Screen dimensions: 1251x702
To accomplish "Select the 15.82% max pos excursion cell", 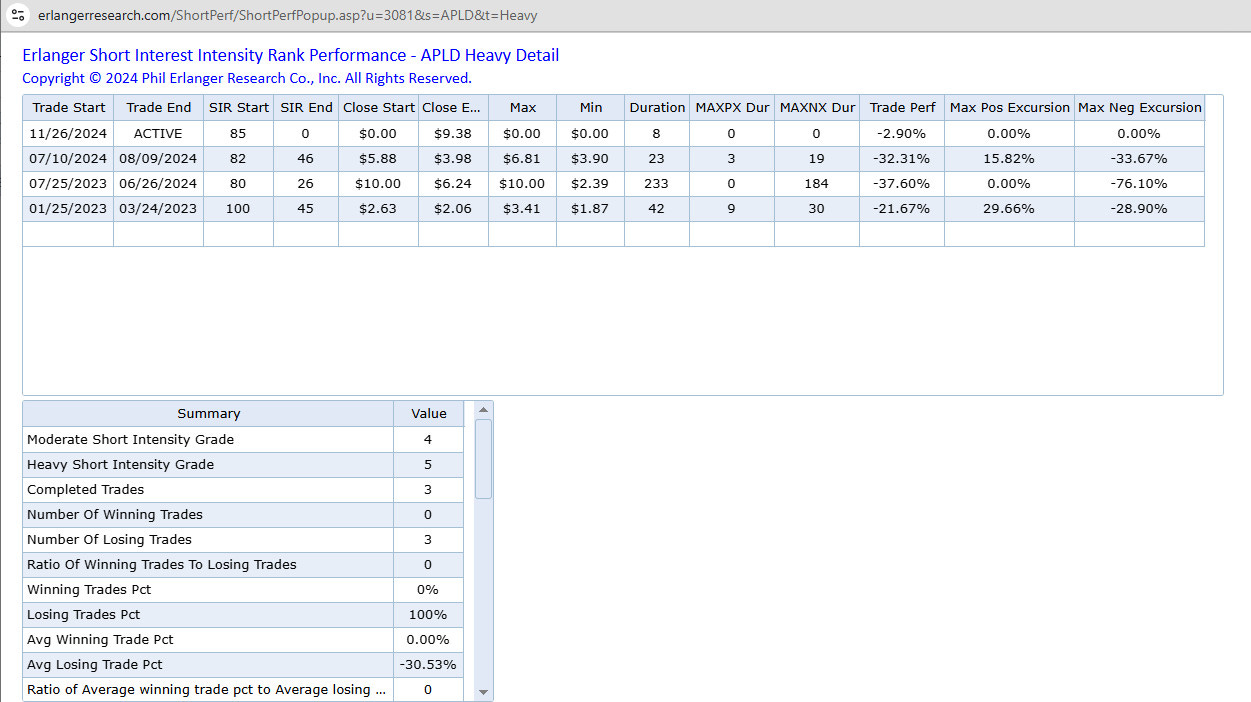I will pyautogui.click(x=1010, y=159).
